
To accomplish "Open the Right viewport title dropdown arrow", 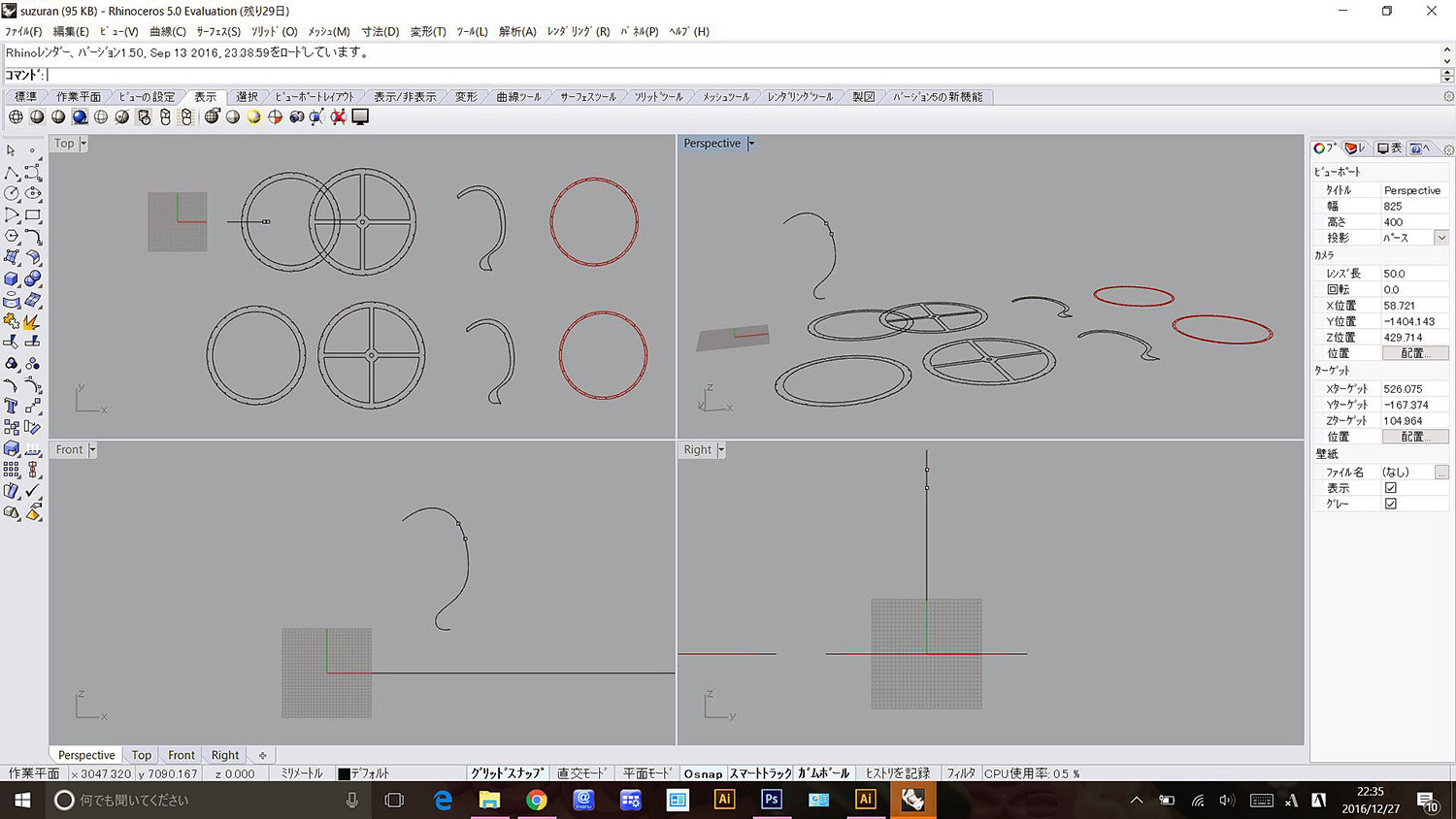I will pyautogui.click(x=721, y=450).
